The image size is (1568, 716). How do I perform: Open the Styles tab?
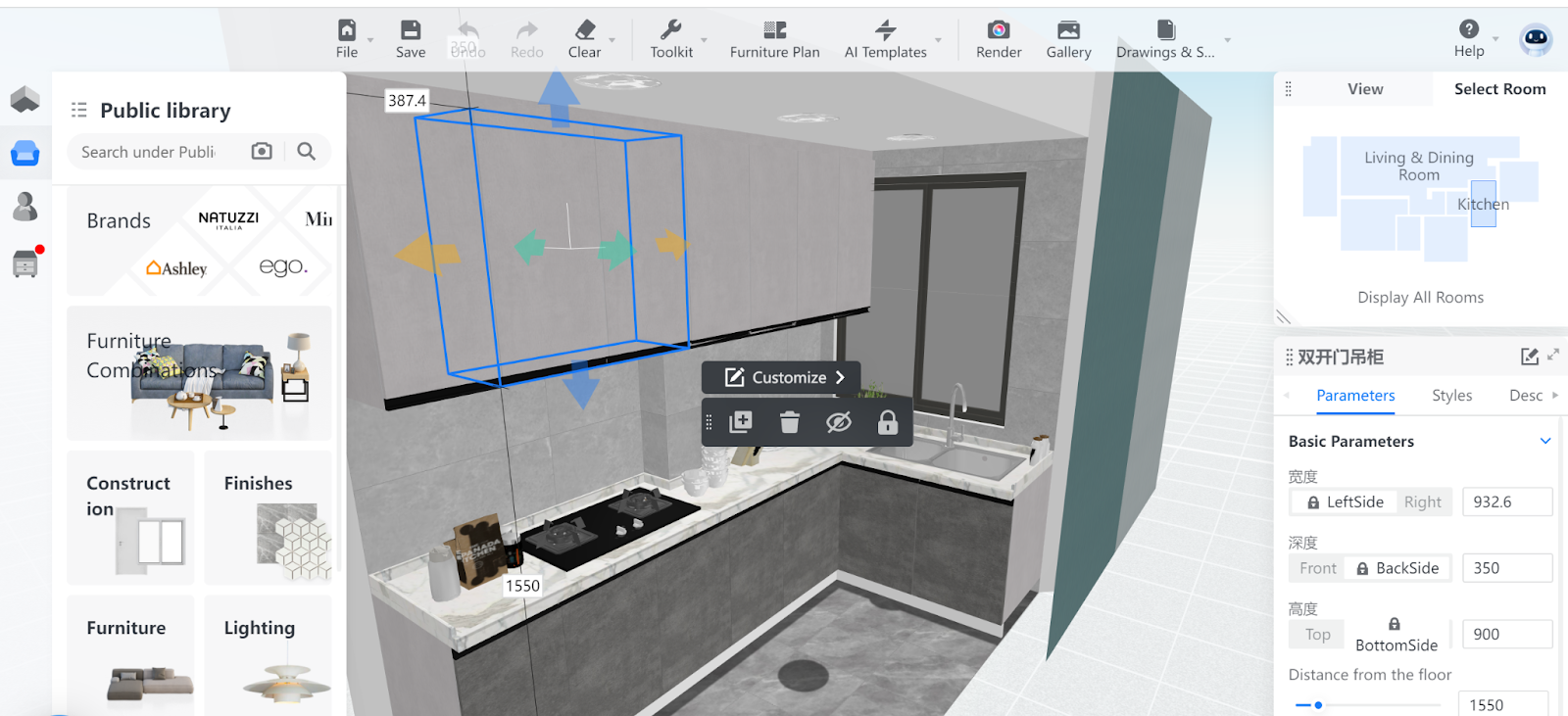click(x=1451, y=396)
